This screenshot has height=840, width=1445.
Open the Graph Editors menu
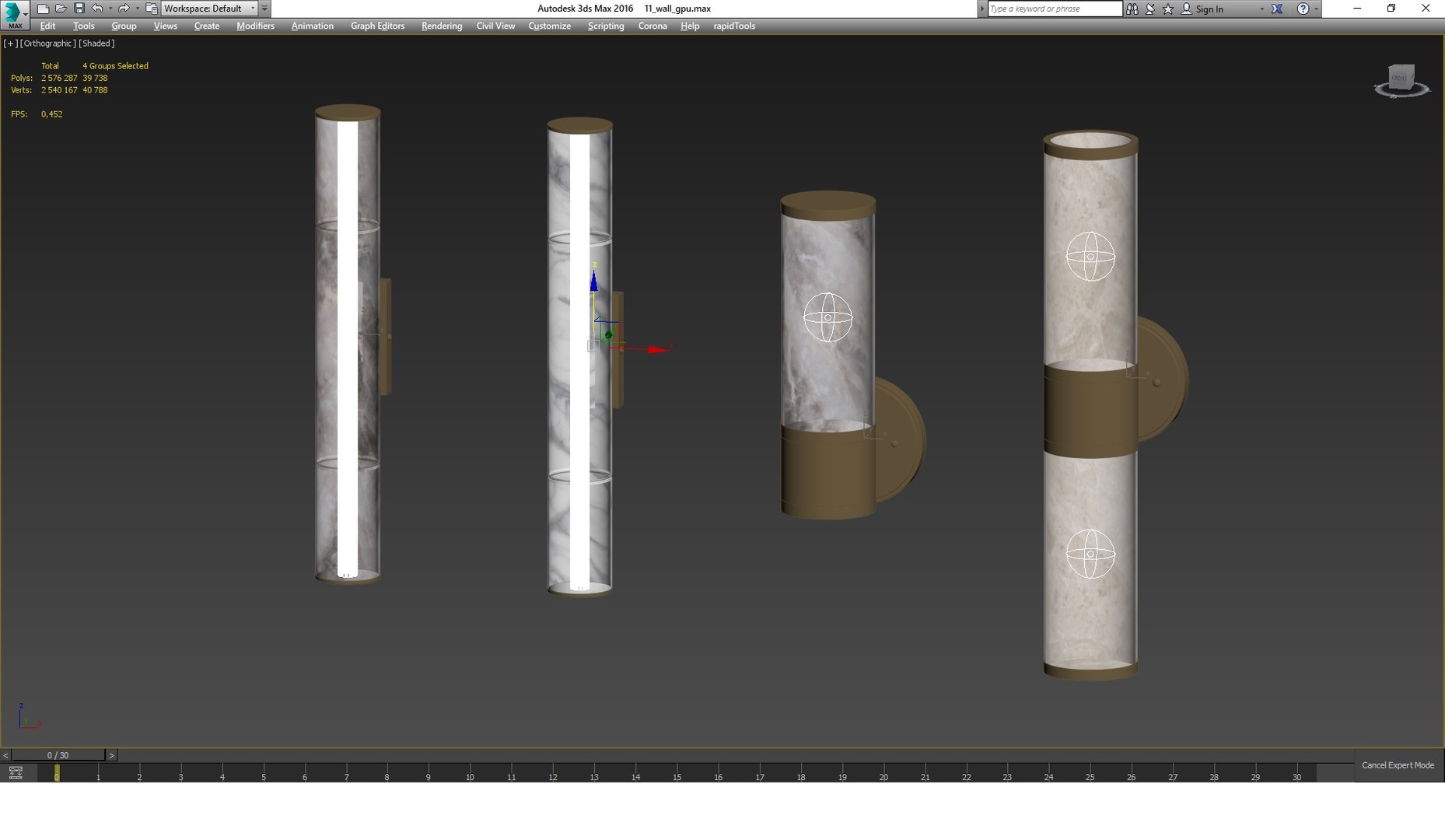(377, 26)
